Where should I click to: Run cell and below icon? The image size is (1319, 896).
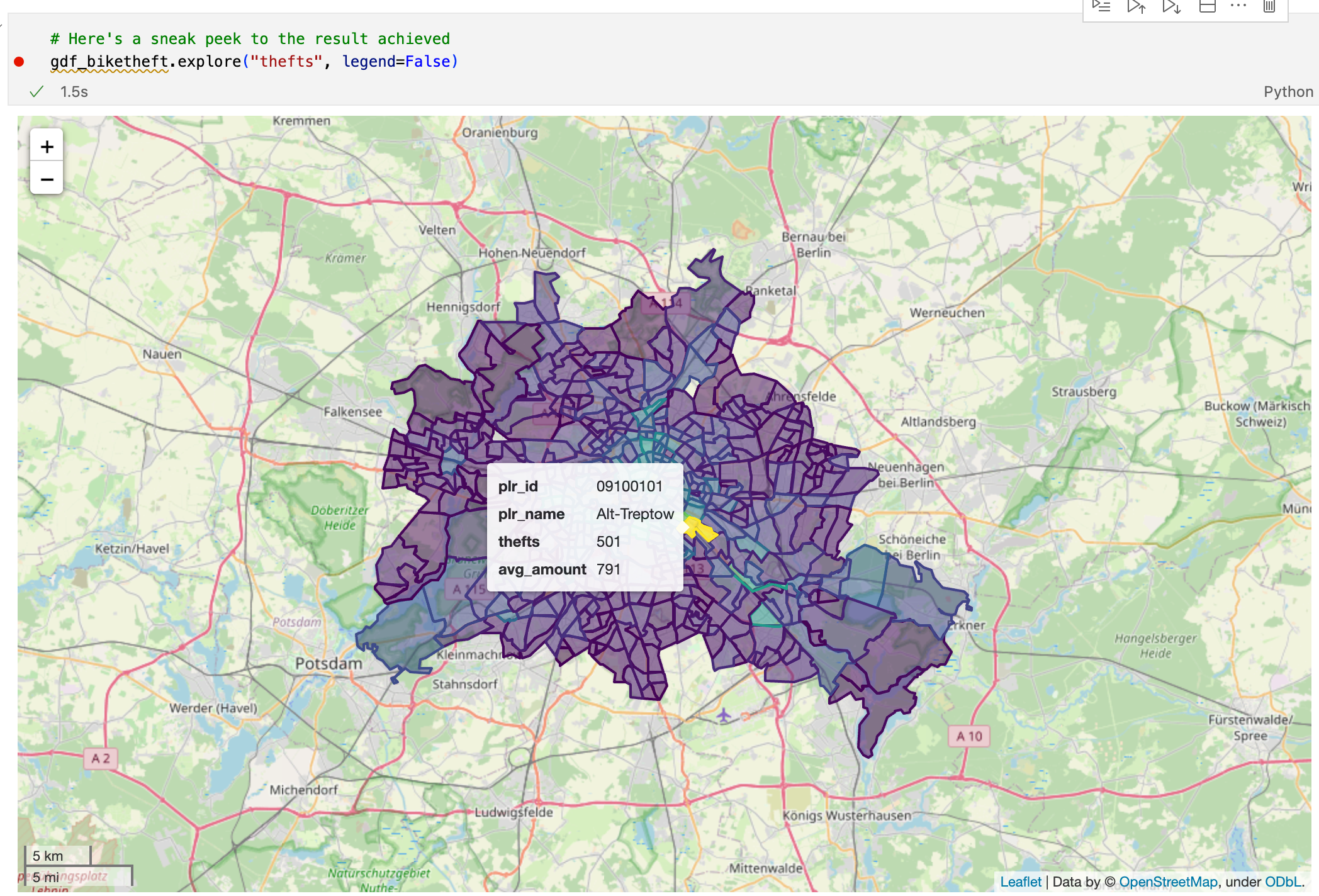tap(1171, 6)
